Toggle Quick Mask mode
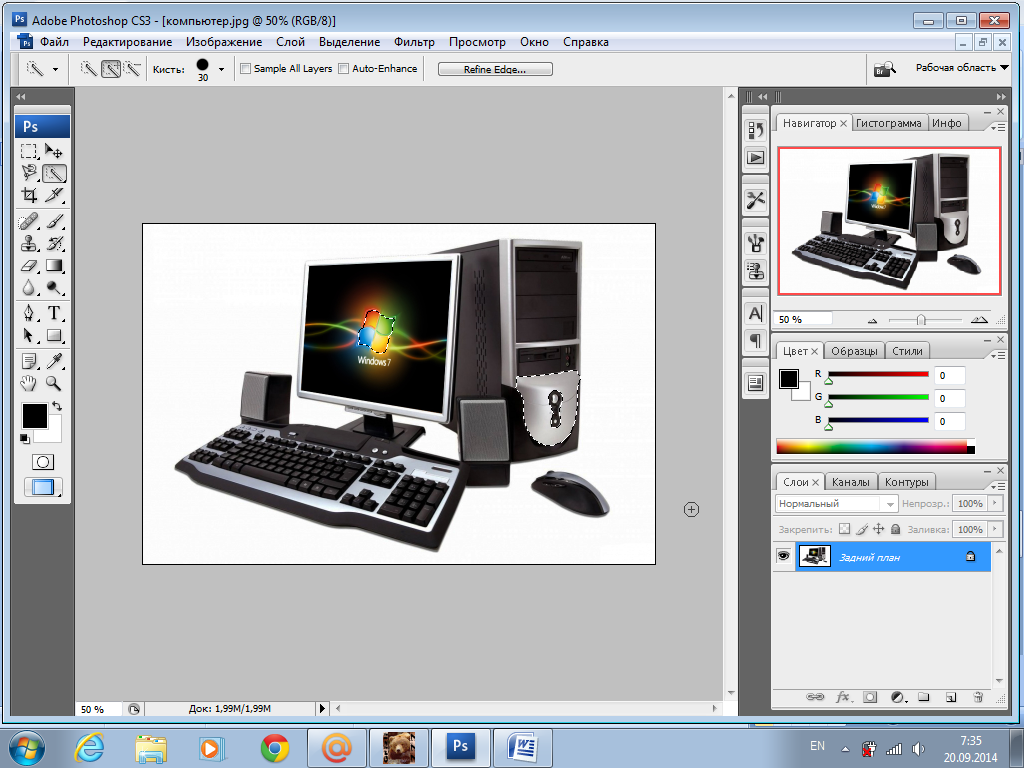1024x768 pixels. tap(42, 462)
